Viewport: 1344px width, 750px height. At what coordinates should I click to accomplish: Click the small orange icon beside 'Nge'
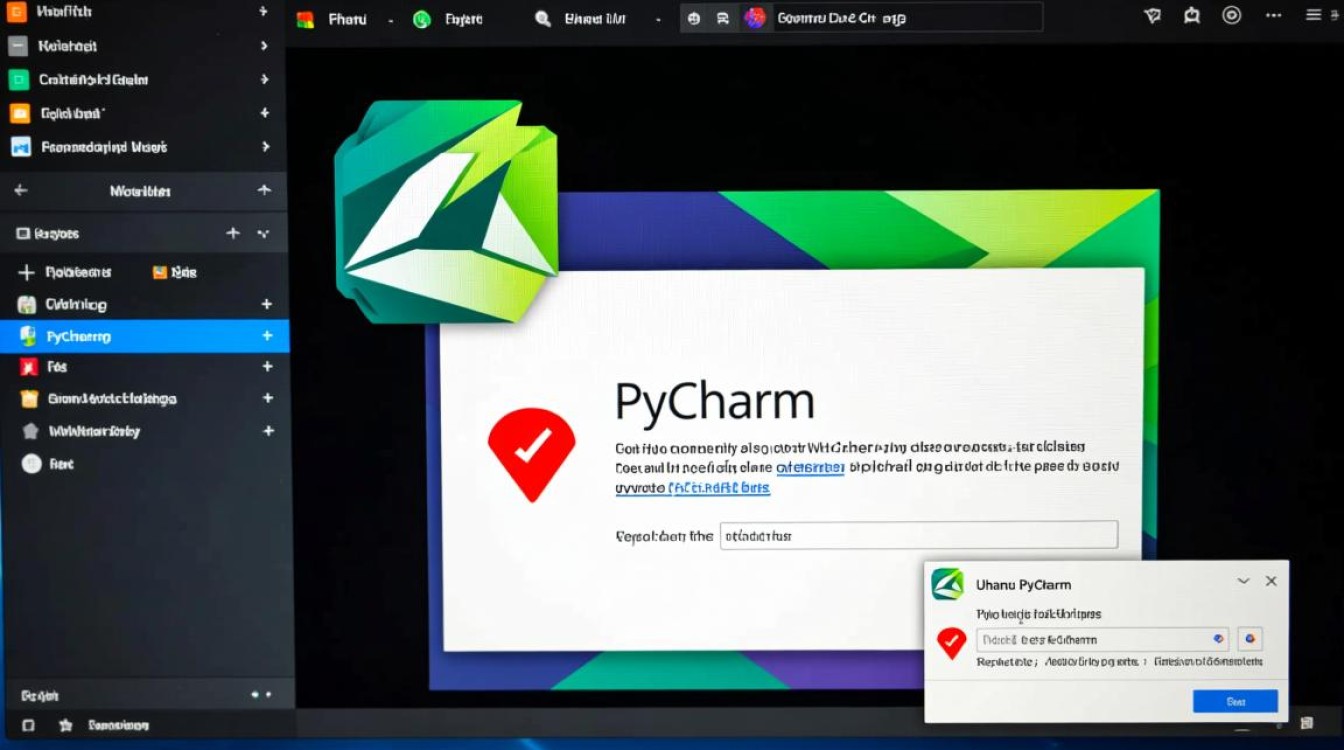159,272
